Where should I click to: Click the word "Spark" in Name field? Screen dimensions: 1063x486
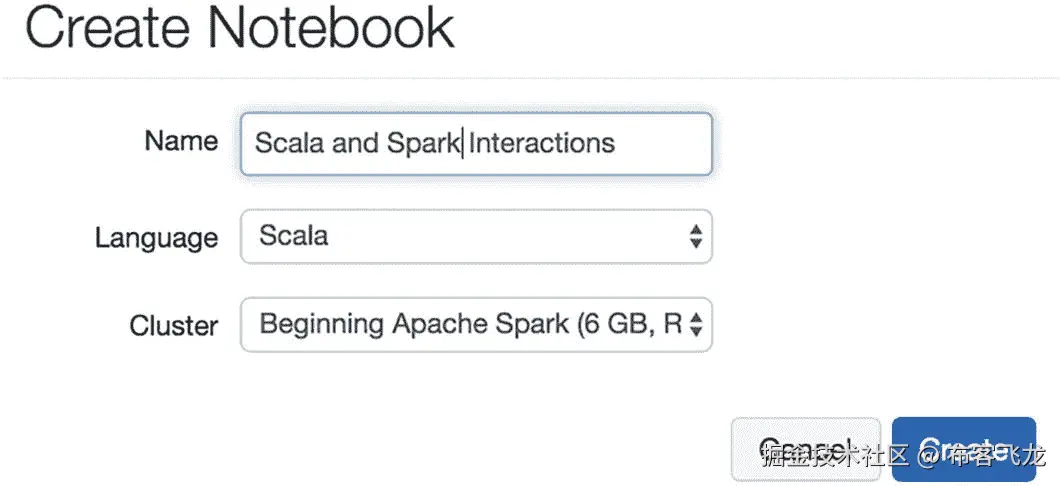tap(423, 143)
